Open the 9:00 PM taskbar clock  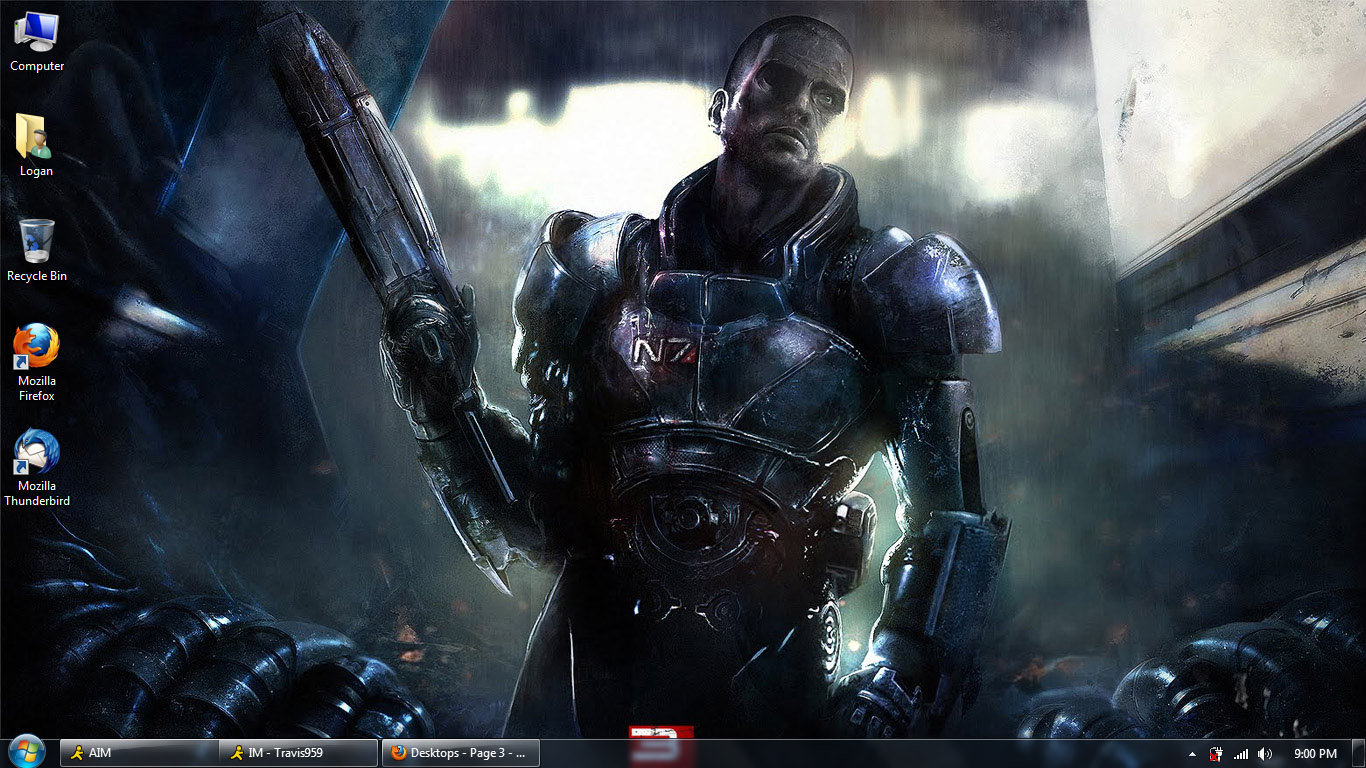pos(1315,754)
